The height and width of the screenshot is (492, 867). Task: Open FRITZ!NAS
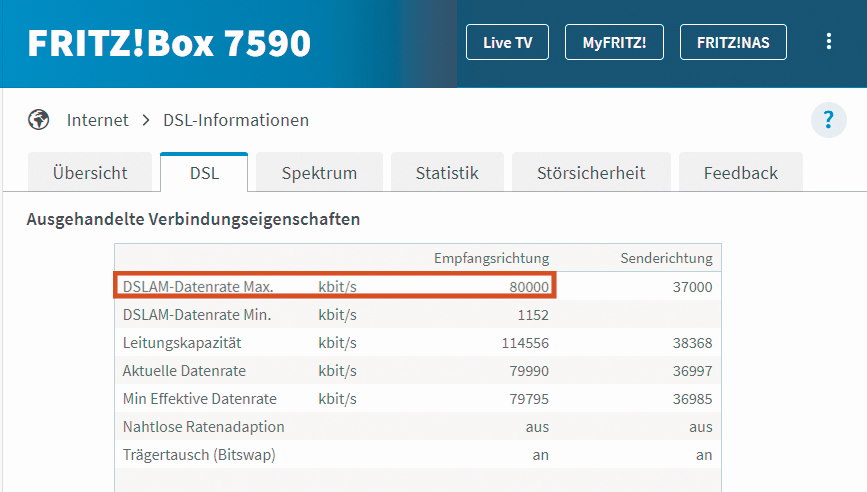(x=733, y=42)
